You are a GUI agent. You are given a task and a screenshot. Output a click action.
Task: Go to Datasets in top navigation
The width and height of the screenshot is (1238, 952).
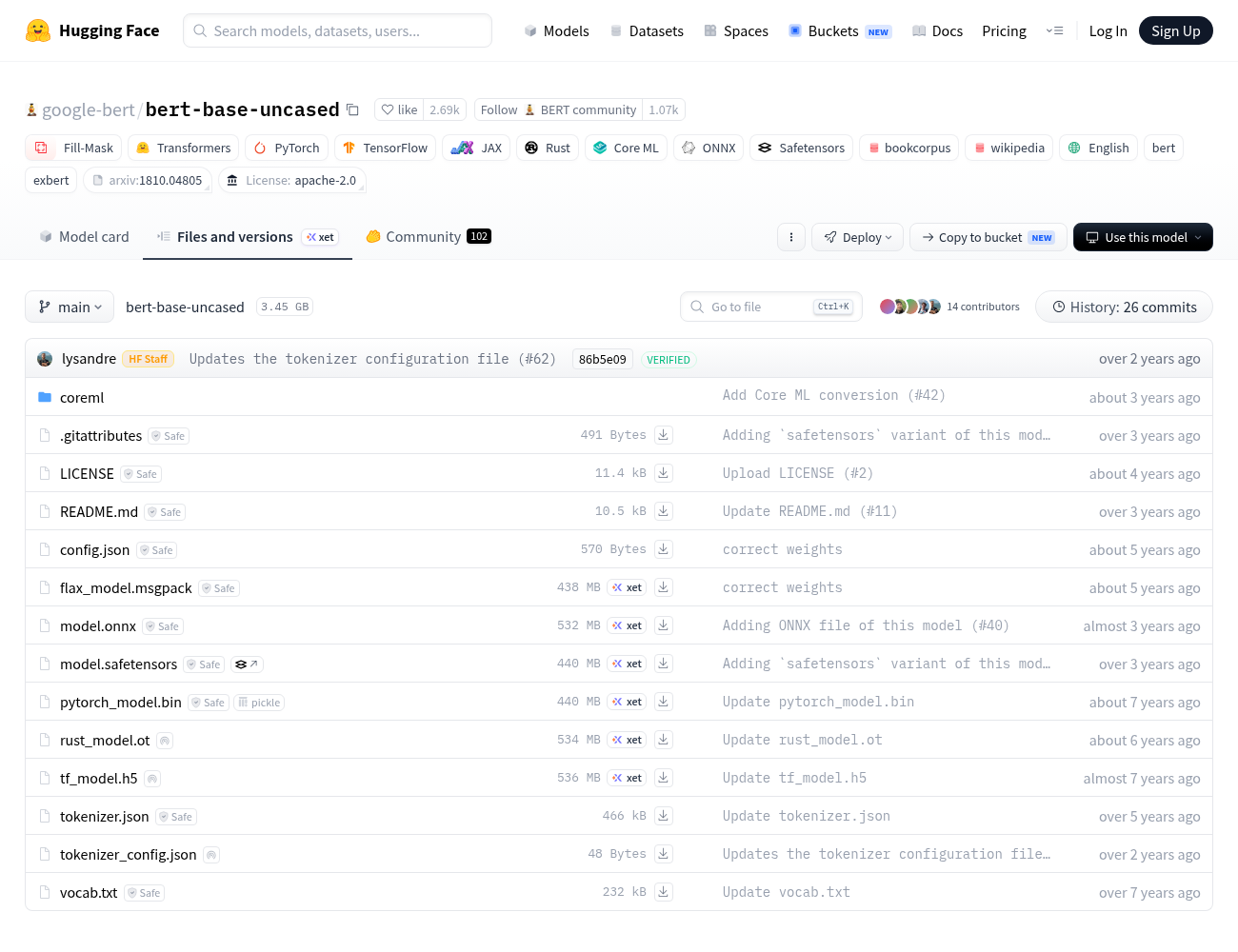647,30
